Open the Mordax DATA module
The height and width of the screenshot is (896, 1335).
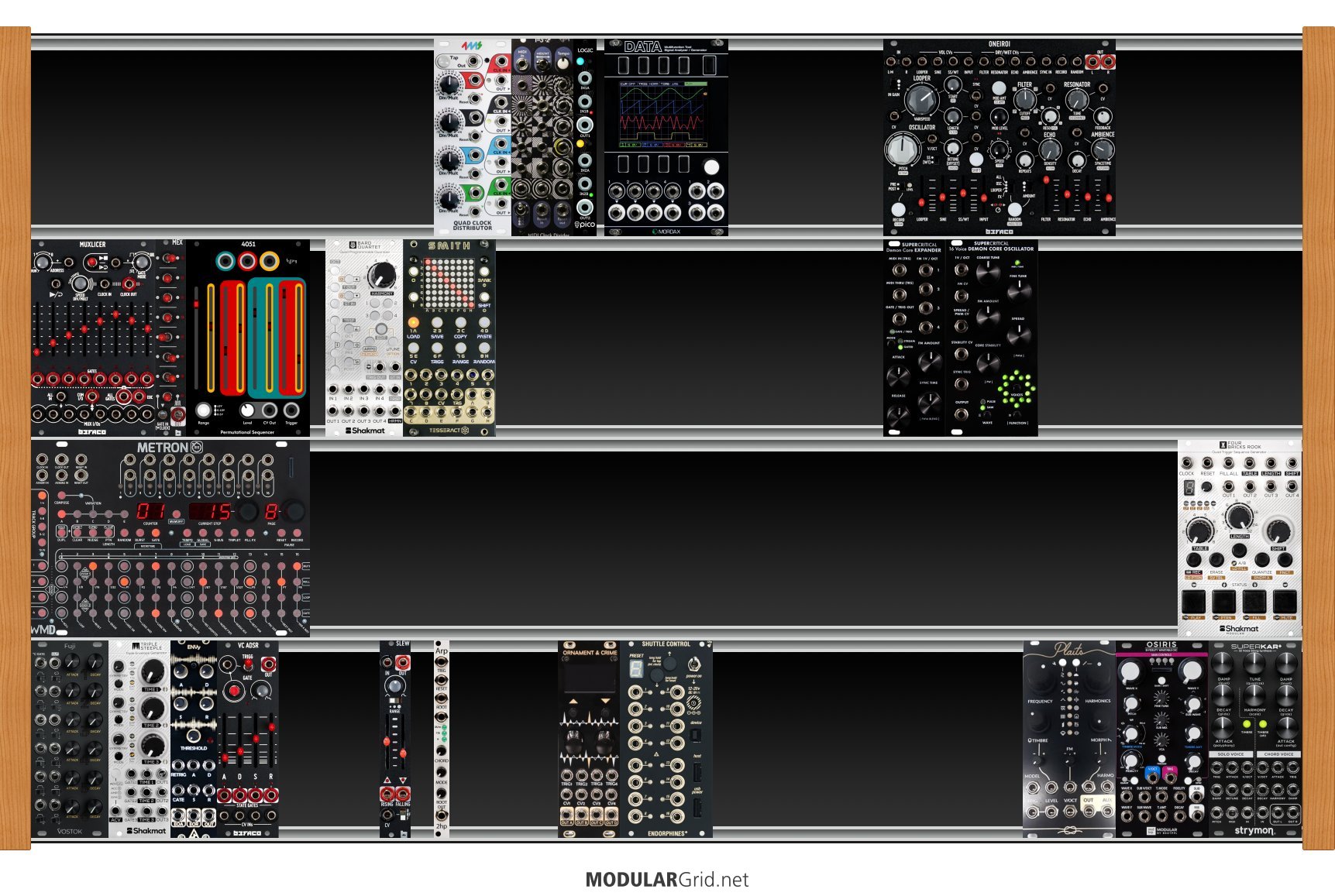[666, 137]
